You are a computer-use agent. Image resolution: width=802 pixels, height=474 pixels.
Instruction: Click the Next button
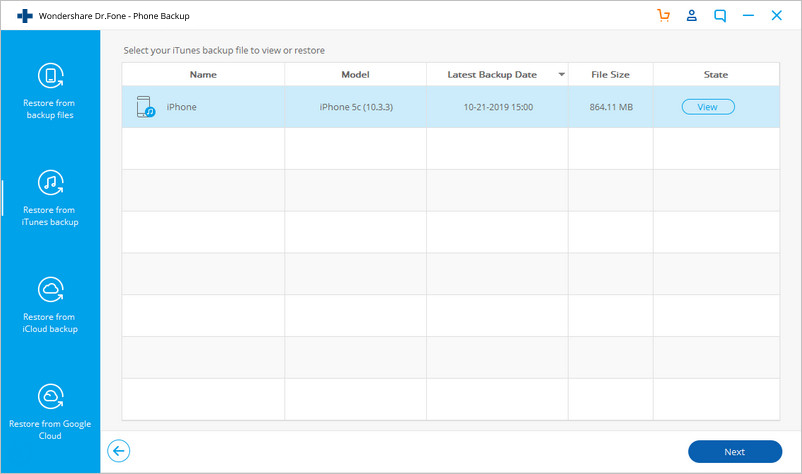(734, 452)
